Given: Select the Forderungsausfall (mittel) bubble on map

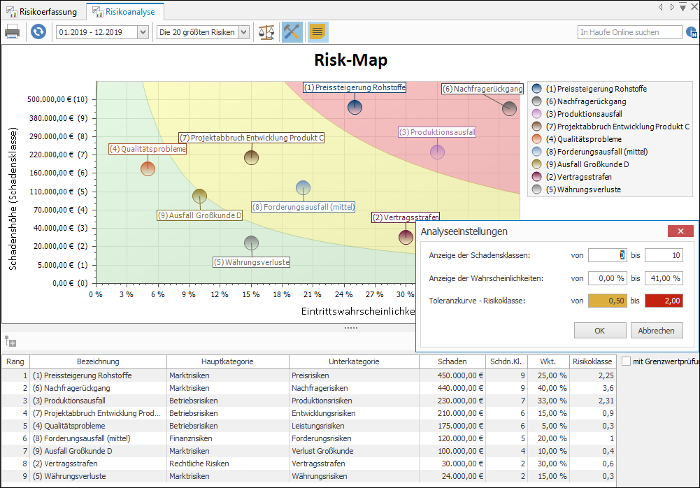Looking at the screenshot, I should [x=303, y=188].
